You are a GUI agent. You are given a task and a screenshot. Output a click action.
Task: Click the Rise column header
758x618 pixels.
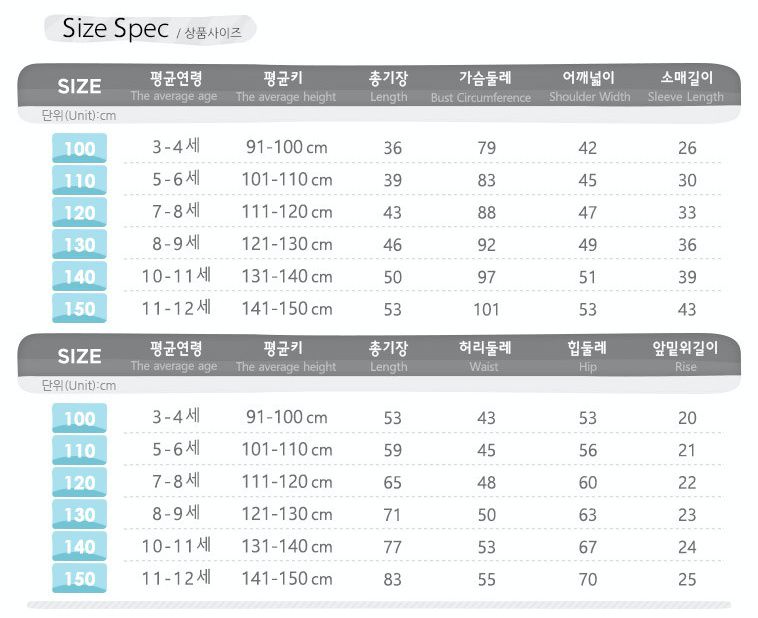(x=685, y=357)
